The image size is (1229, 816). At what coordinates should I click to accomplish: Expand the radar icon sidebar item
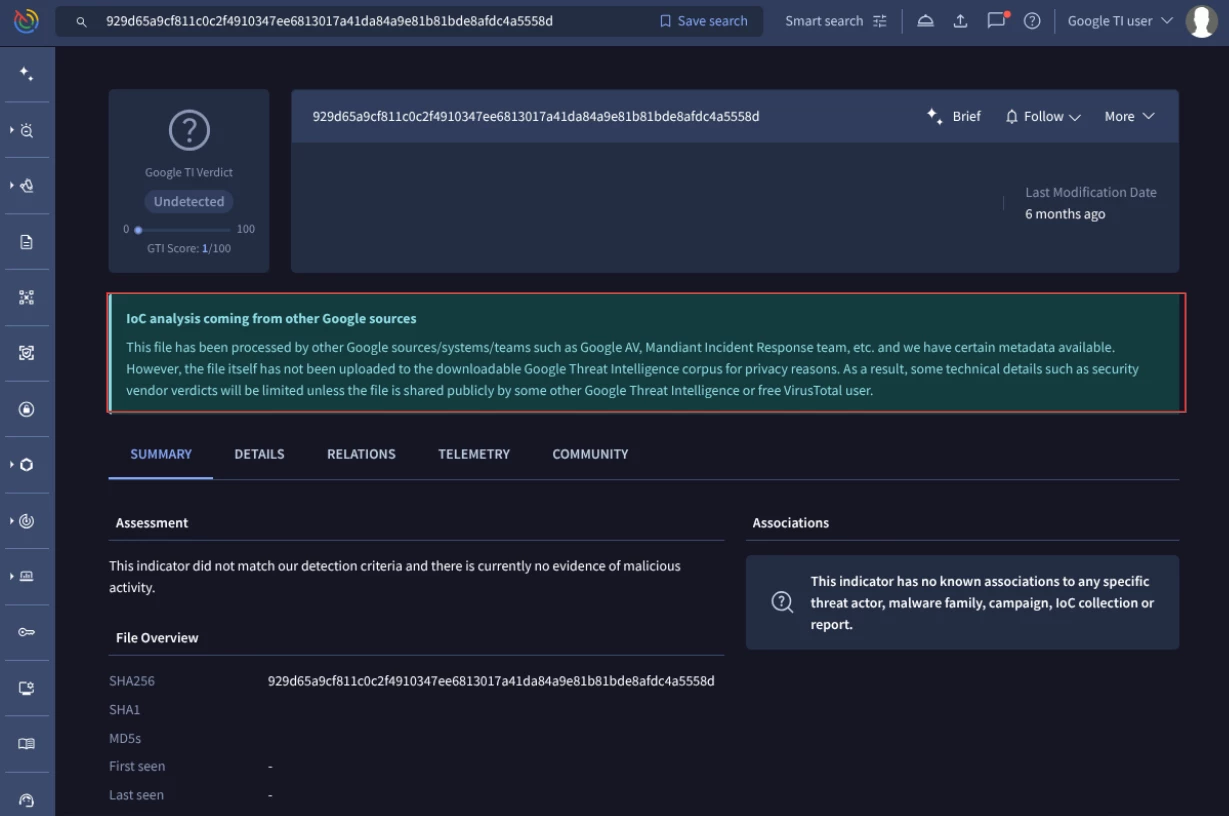(x=27, y=521)
